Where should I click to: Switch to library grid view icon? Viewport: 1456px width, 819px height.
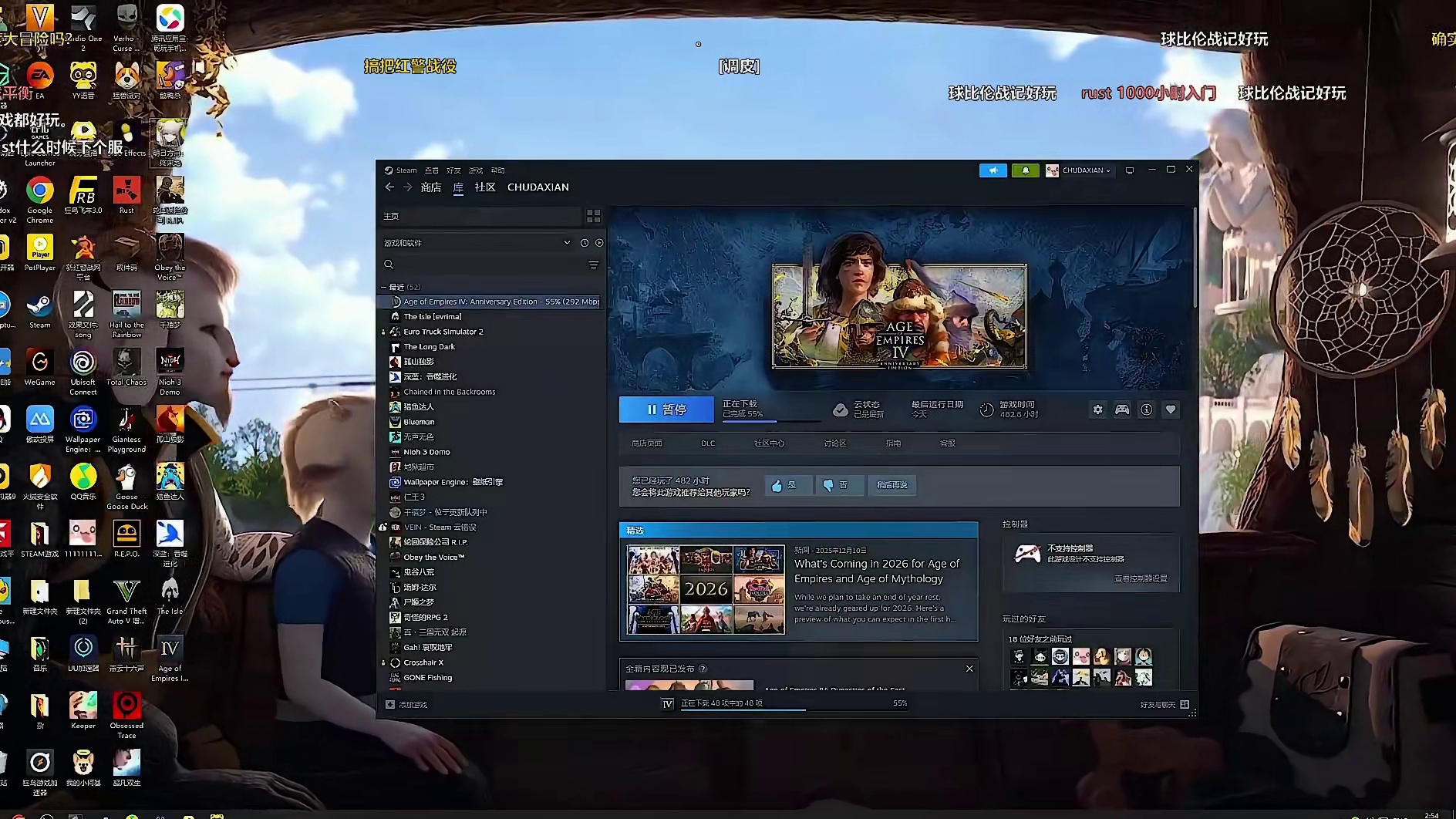tap(593, 216)
